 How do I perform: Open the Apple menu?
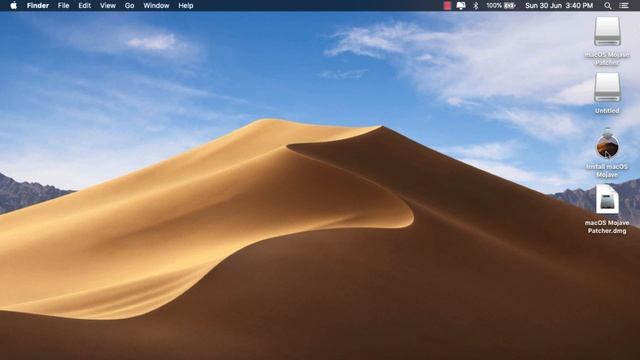click(13, 6)
